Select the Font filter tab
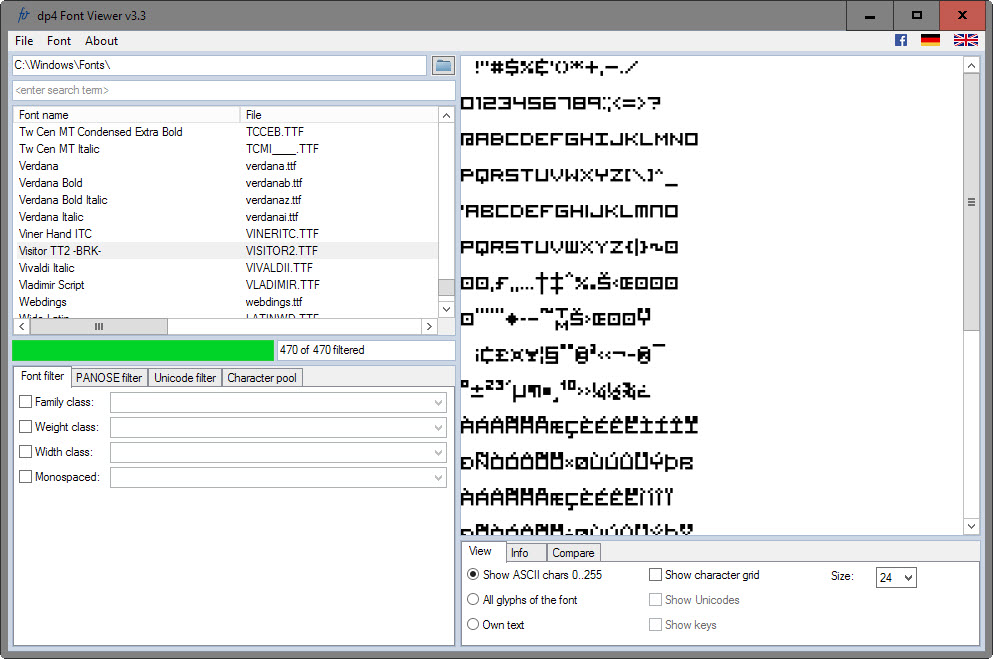This screenshot has height=659, width=993. [42, 376]
